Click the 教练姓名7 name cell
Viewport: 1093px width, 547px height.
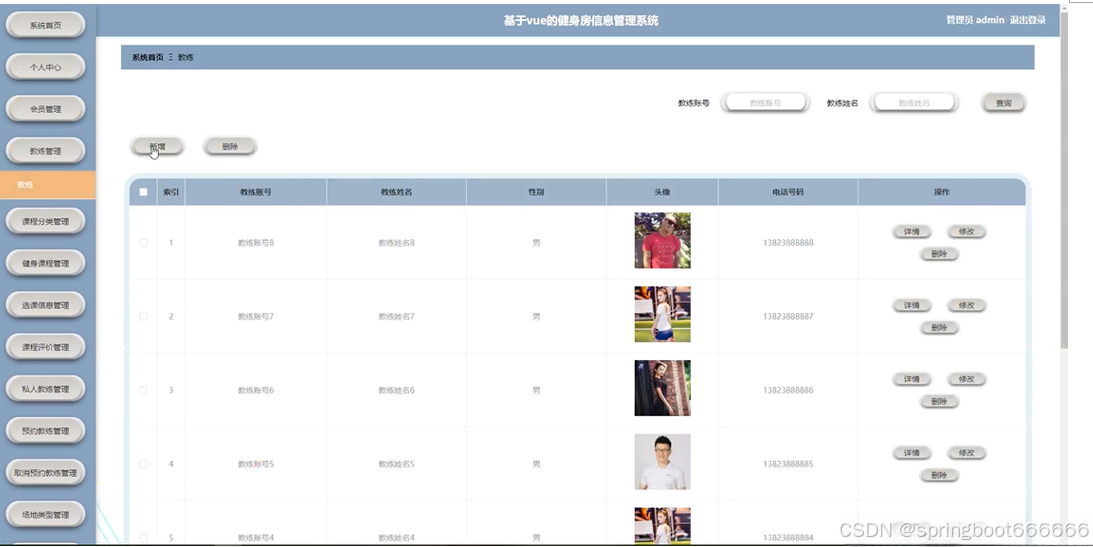pos(397,316)
